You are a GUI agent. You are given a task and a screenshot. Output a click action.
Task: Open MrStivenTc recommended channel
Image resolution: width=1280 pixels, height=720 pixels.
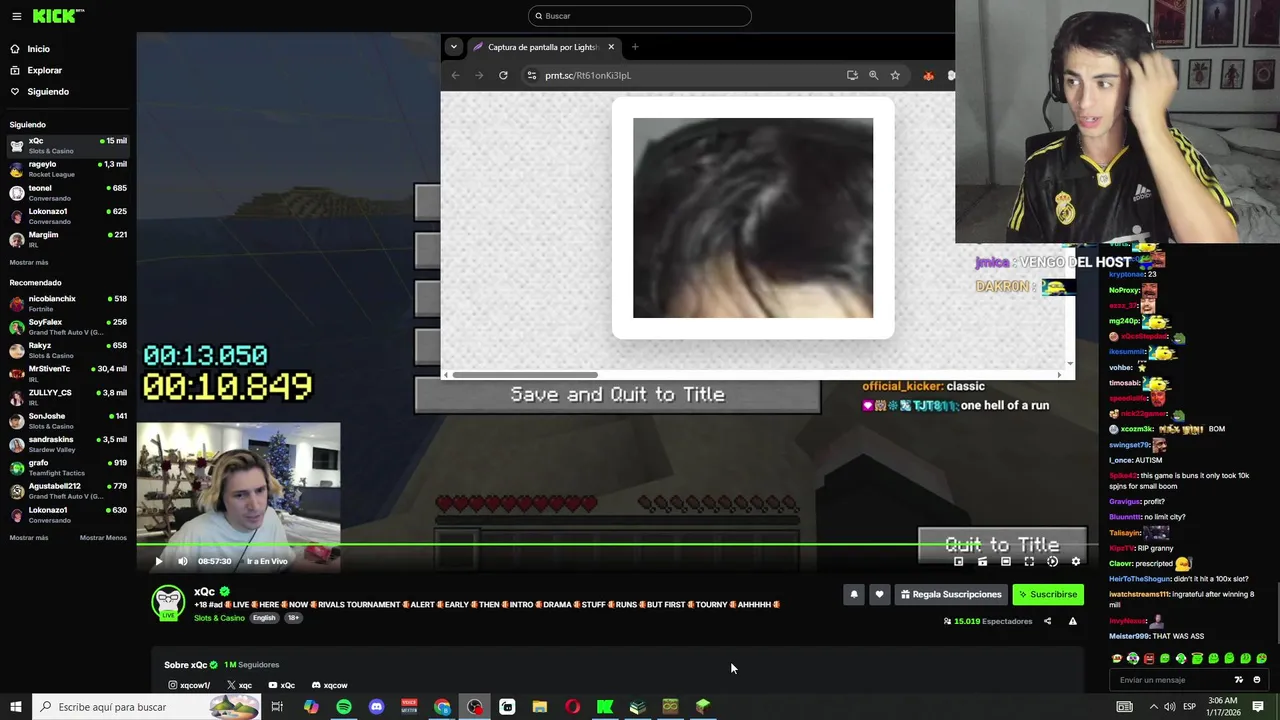[x=68, y=373]
